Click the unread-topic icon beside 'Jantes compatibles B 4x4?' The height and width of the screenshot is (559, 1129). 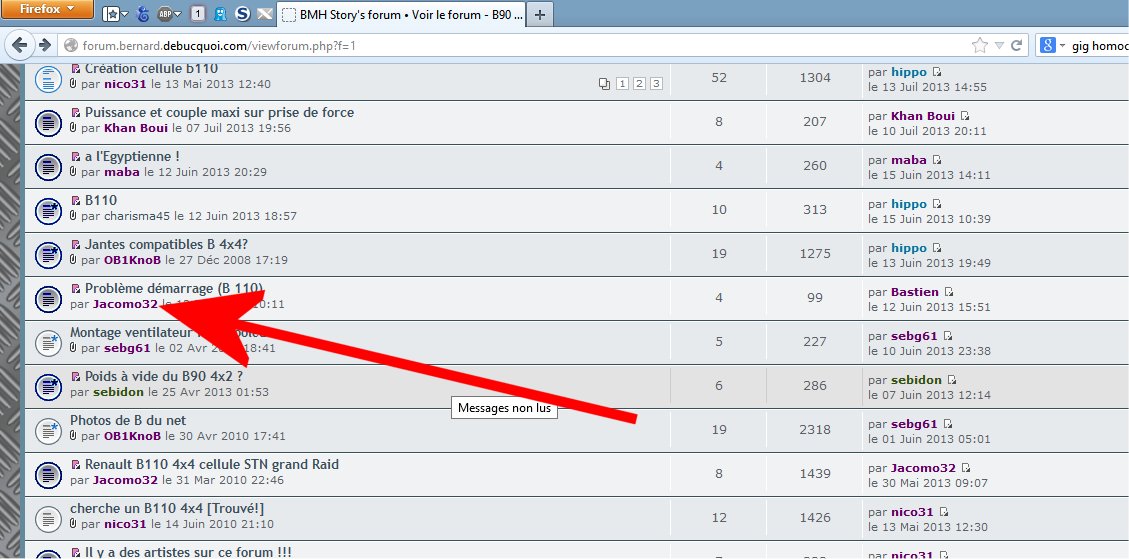49,254
